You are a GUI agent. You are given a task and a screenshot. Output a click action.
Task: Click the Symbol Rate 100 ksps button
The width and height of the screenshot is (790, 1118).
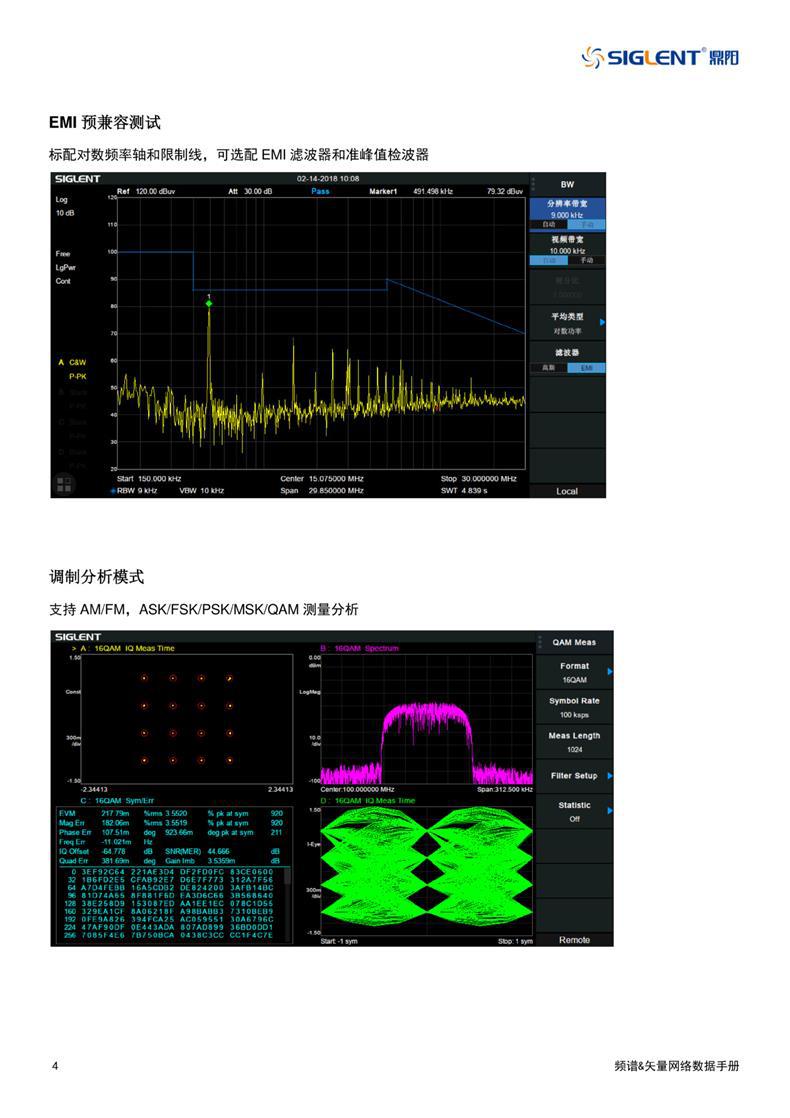575,707
